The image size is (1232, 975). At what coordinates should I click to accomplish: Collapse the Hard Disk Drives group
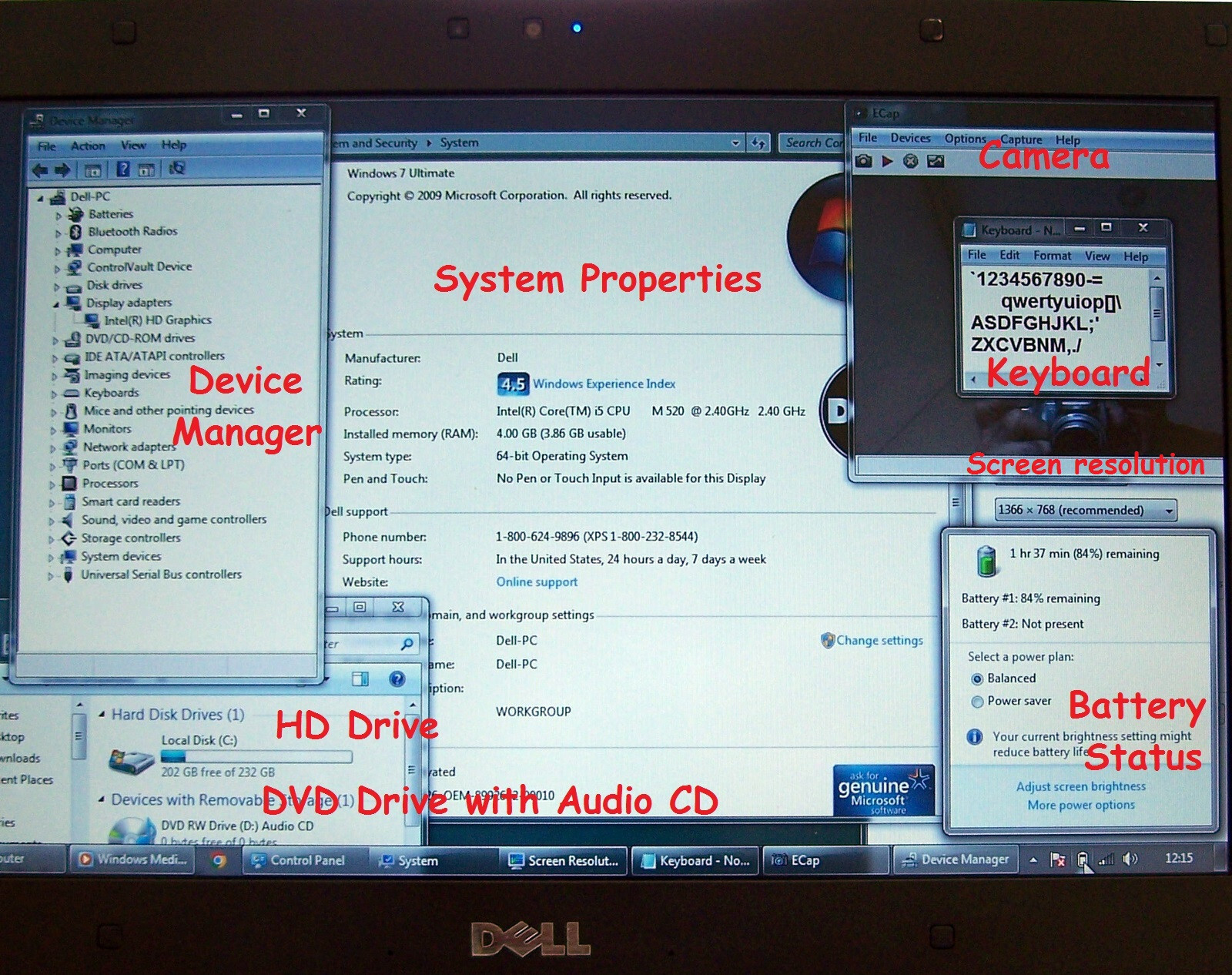click(x=102, y=715)
